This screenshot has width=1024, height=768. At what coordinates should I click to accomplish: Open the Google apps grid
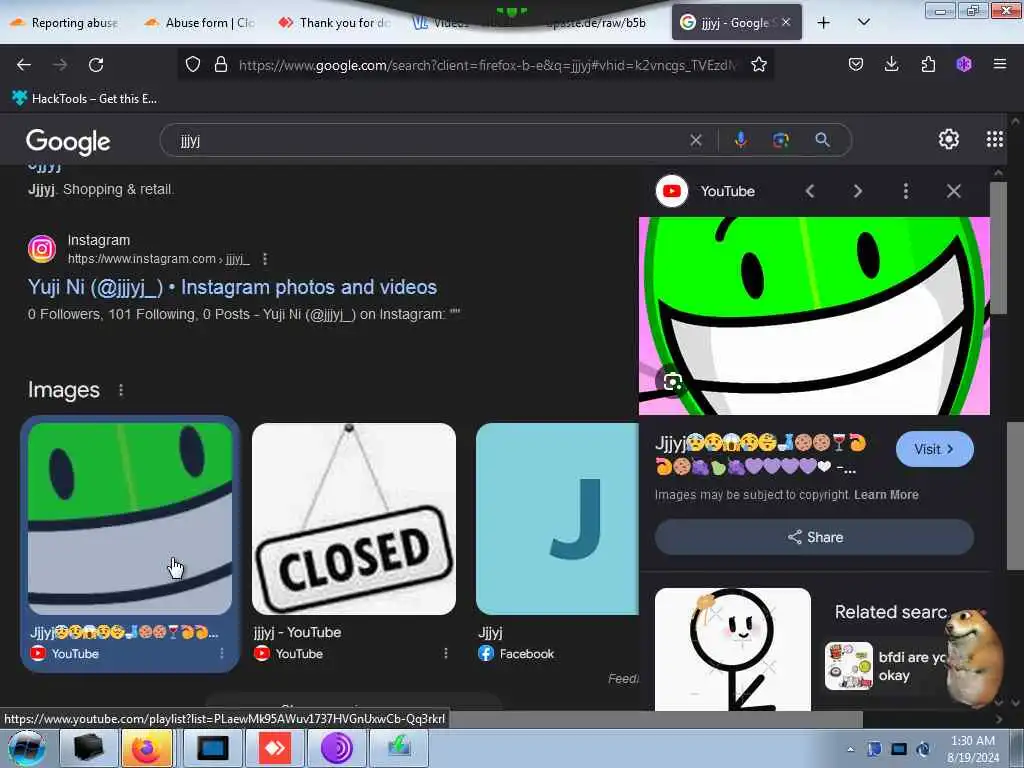(x=995, y=139)
